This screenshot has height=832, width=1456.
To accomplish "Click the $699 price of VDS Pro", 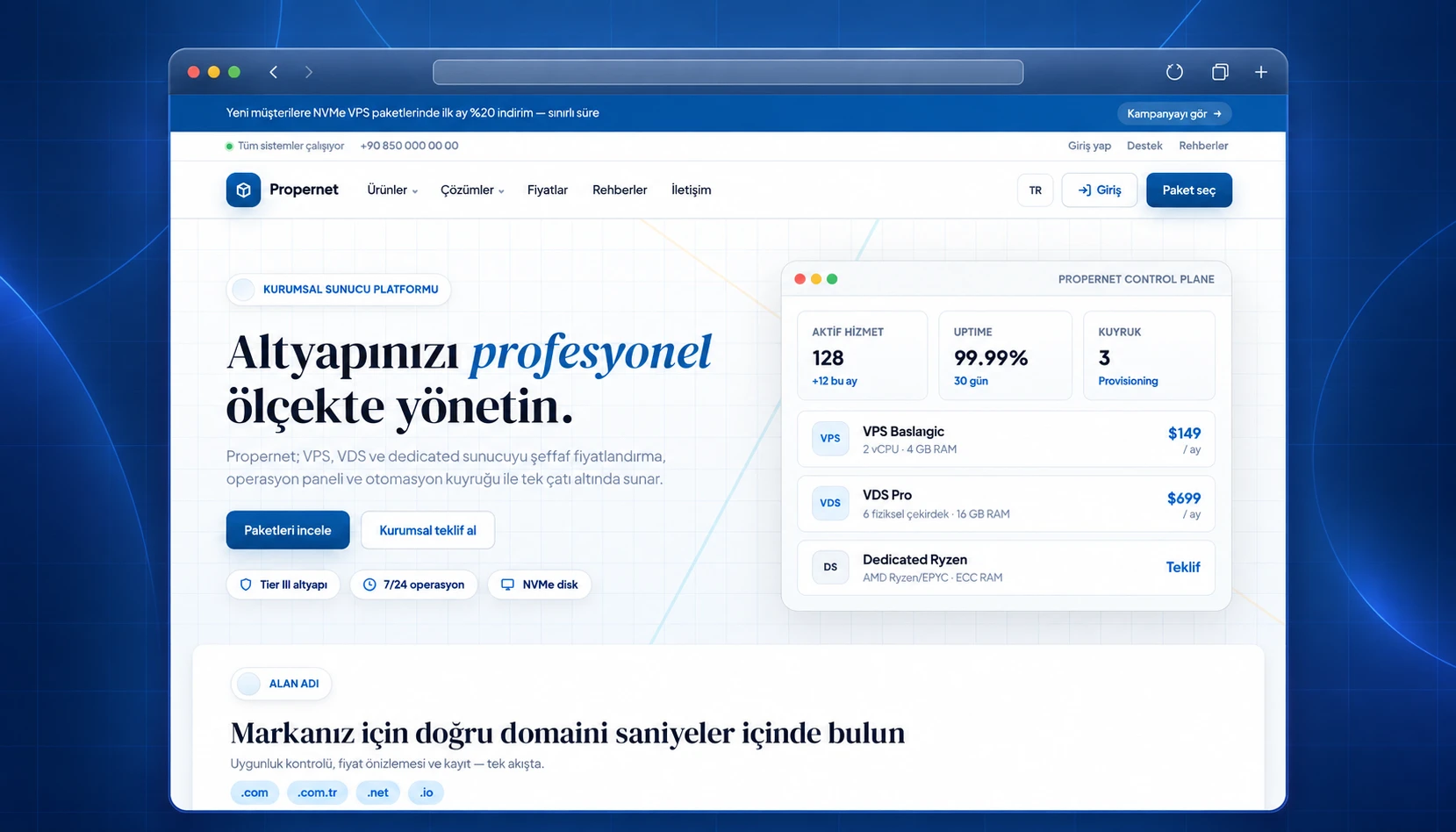I will 1184,498.
